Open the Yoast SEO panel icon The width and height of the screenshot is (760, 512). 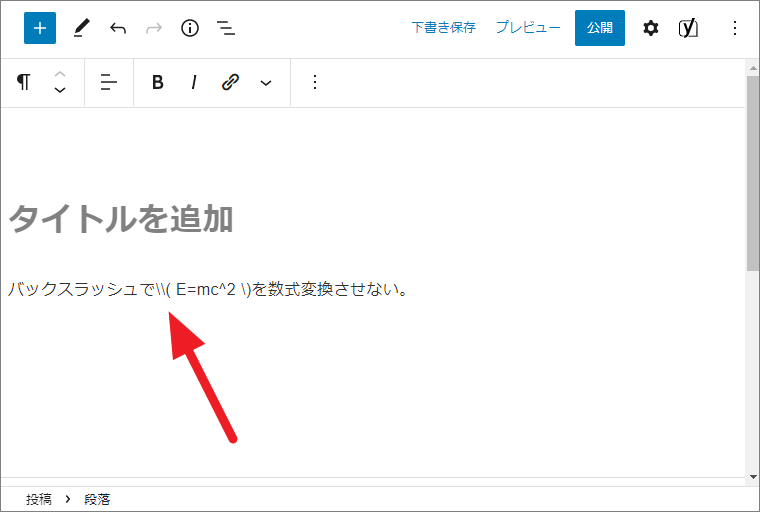click(x=688, y=28)
